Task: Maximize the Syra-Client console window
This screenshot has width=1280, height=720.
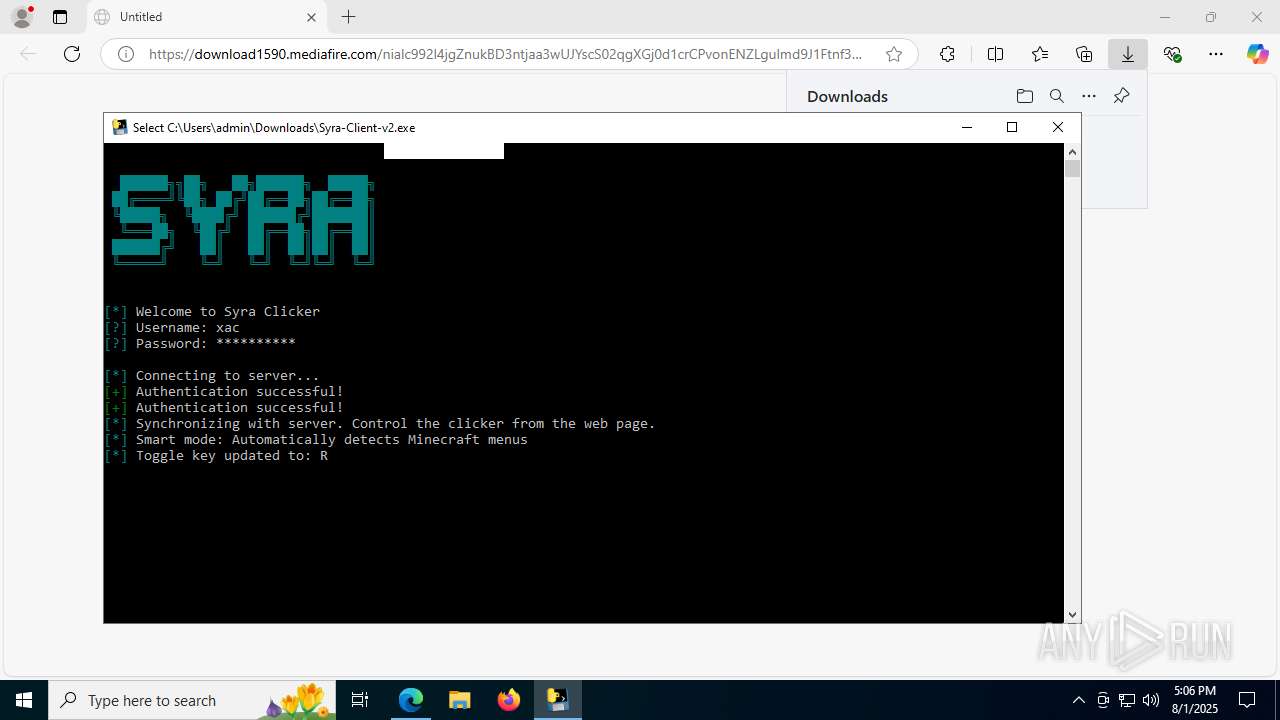Action: (x=1012, y=127)
